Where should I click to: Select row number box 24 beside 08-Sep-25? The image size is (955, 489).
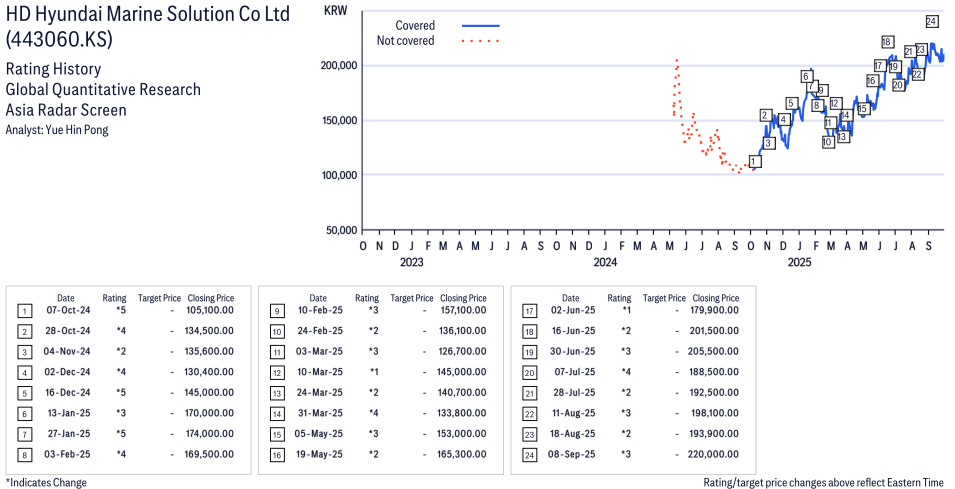coord(528,453)
